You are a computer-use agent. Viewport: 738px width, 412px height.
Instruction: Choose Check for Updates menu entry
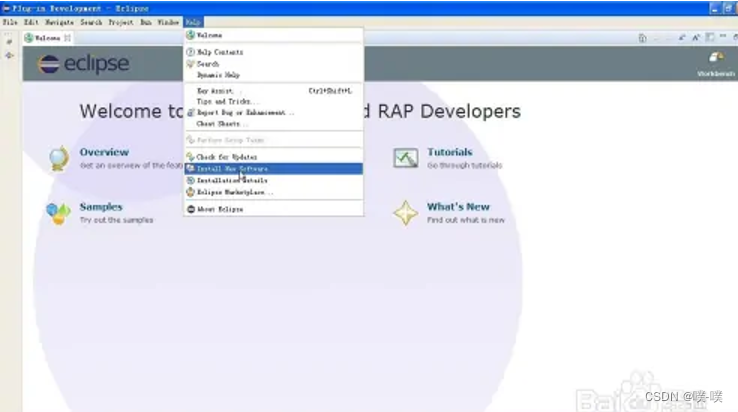coord(273,157)
